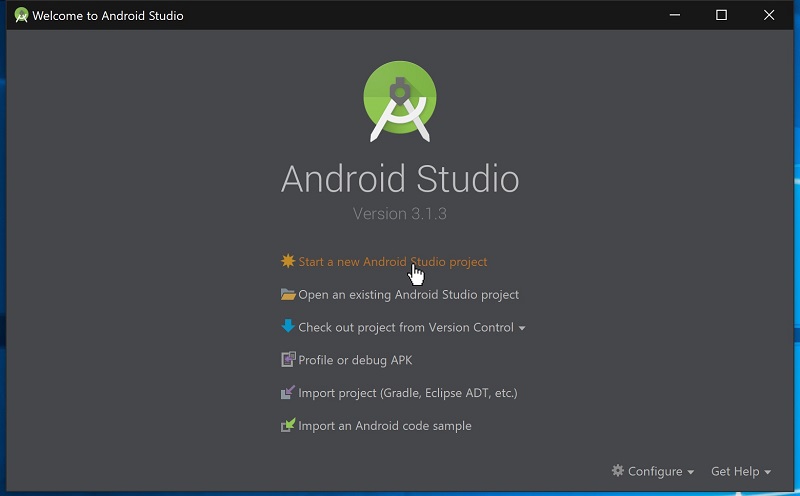Expand the arrow next to Get Help
Screen dimensions: 800x496
(767, 472)
